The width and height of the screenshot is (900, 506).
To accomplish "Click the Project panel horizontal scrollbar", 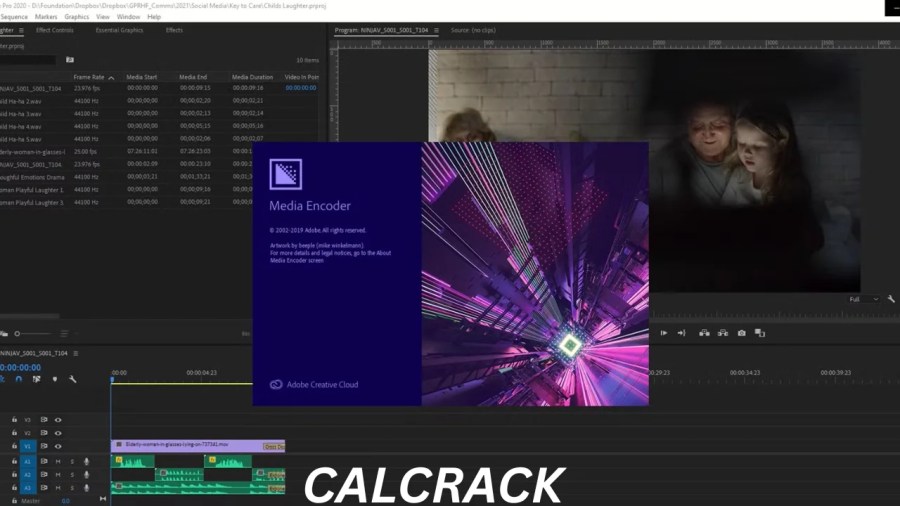I will coord(30,316).
